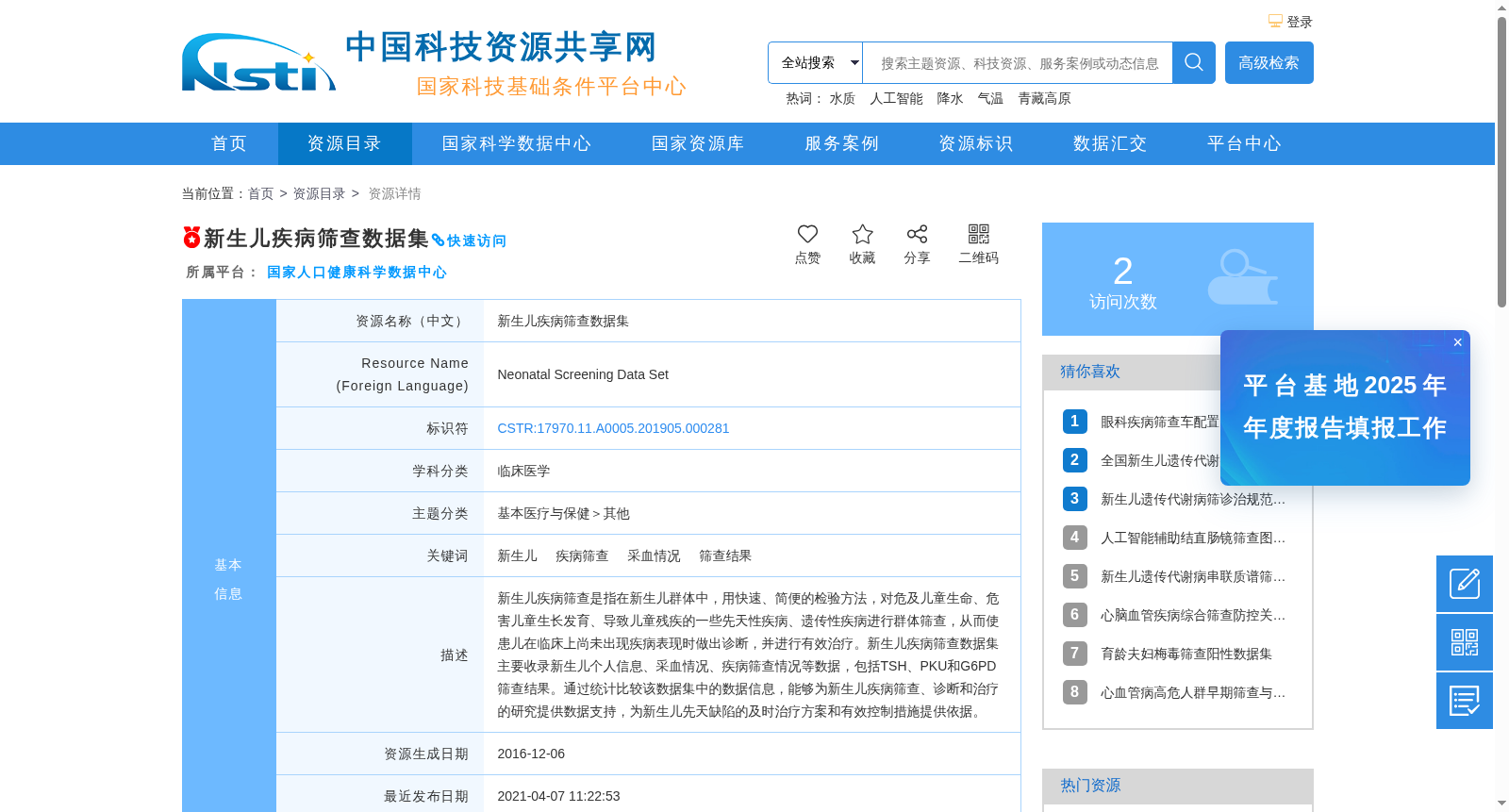Viewport: 1509px width, 812px height.
Task: Click hot word 人工智能
Action: pos(896,98)
